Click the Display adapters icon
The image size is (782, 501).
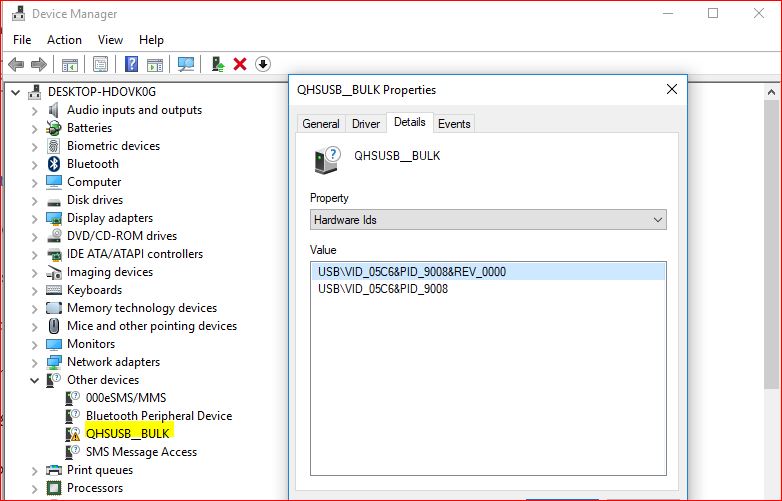(54, 218)
